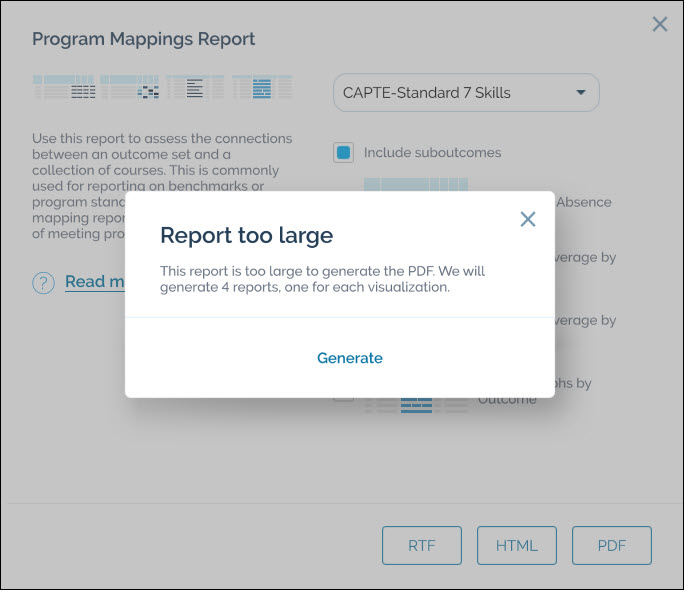Image resolution: width=684 pixels, height=590 pixels.
Task: Toggle the Include suboutcomes checkbox
Action: coord(343,153)
